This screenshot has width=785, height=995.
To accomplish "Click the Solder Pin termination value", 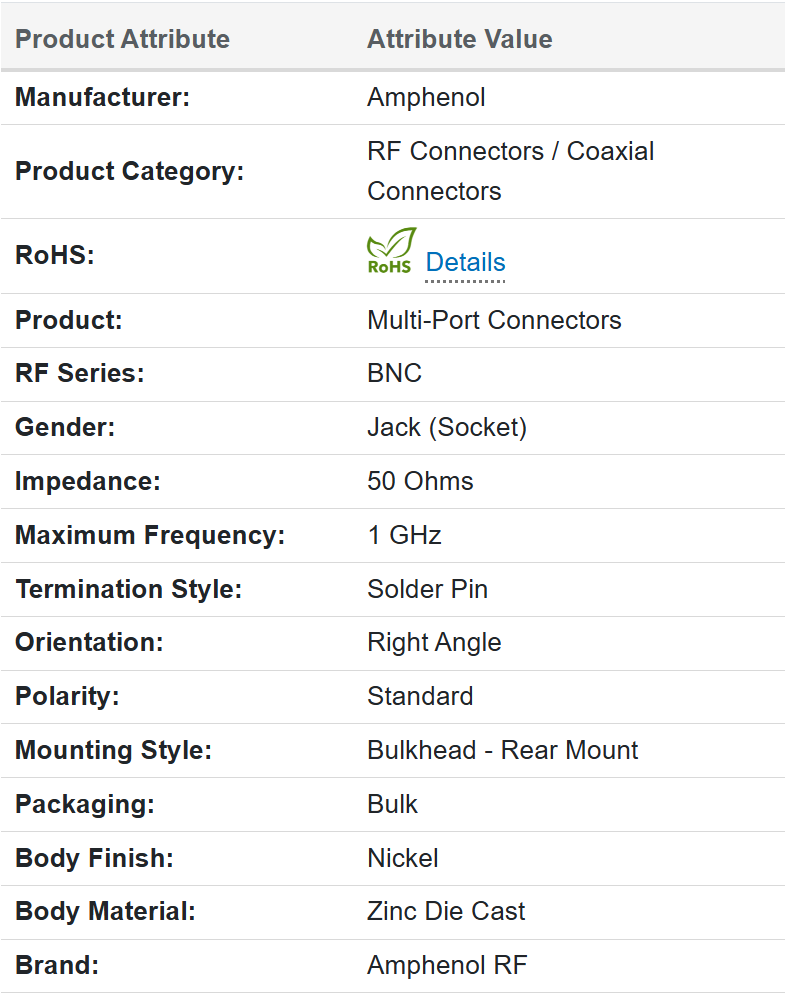I will [x=427, y=590].
